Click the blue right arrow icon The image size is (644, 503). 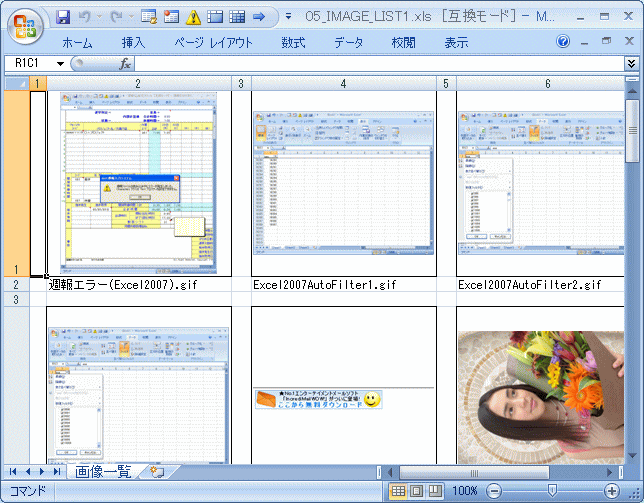(x=259, y=17)
